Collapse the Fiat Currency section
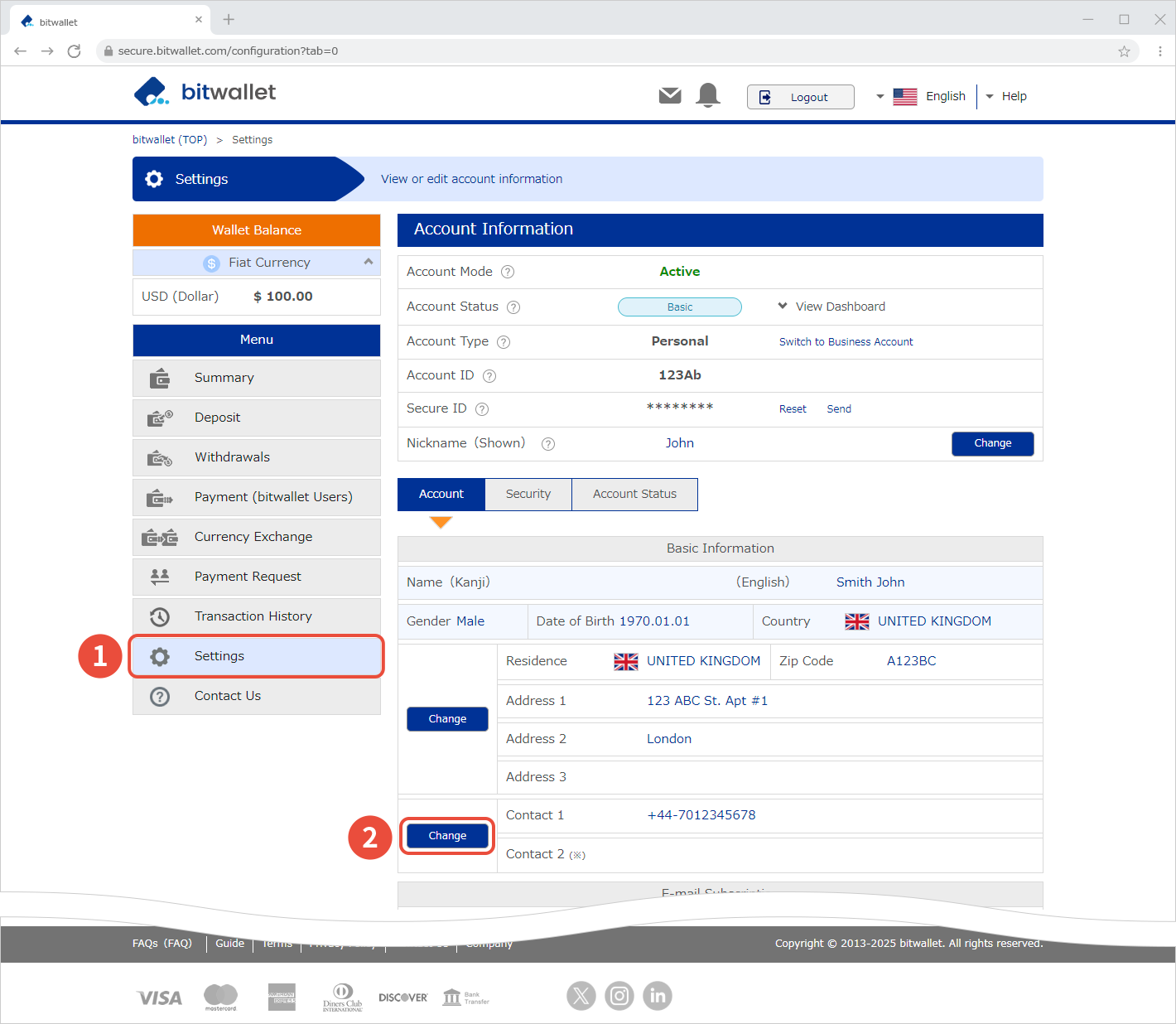 (368, 262)
